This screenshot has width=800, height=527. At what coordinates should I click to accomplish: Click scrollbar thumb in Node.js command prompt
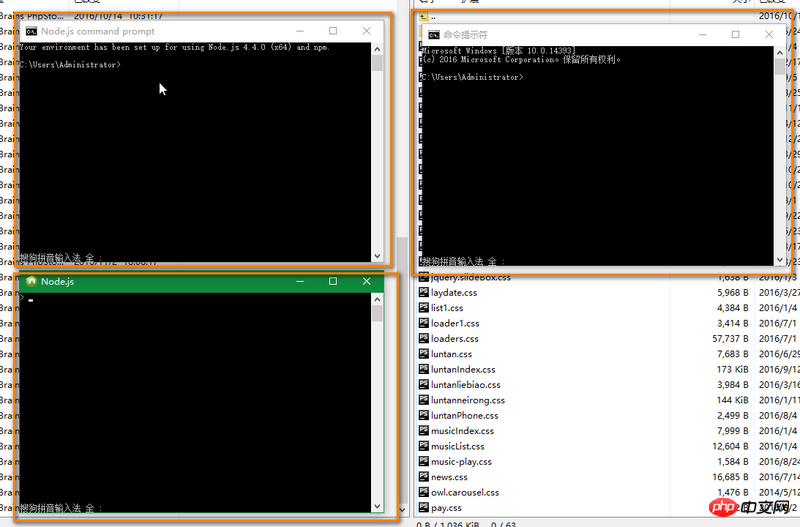click(377, 63)
